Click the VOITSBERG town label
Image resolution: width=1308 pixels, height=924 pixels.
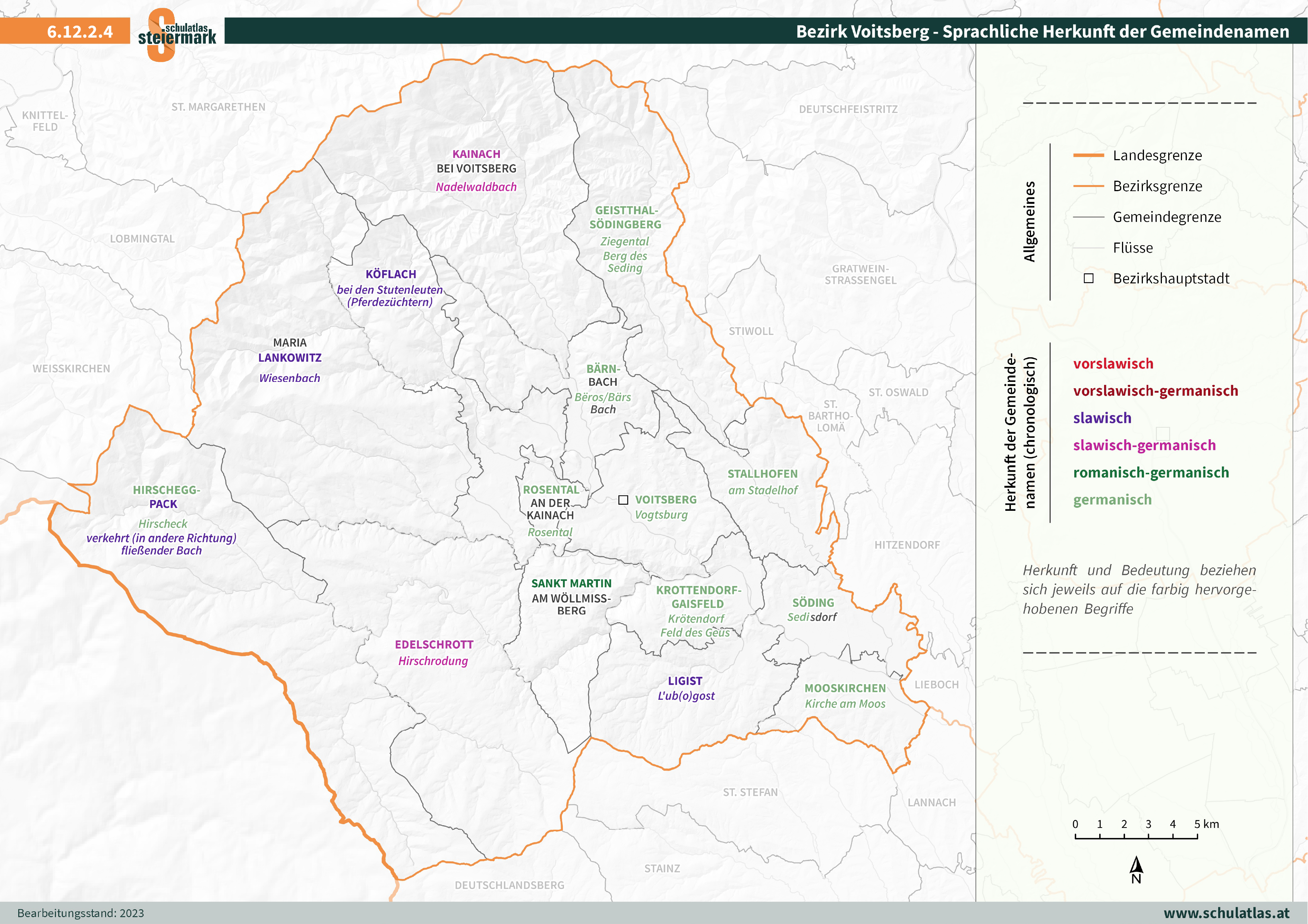[665, 500]
